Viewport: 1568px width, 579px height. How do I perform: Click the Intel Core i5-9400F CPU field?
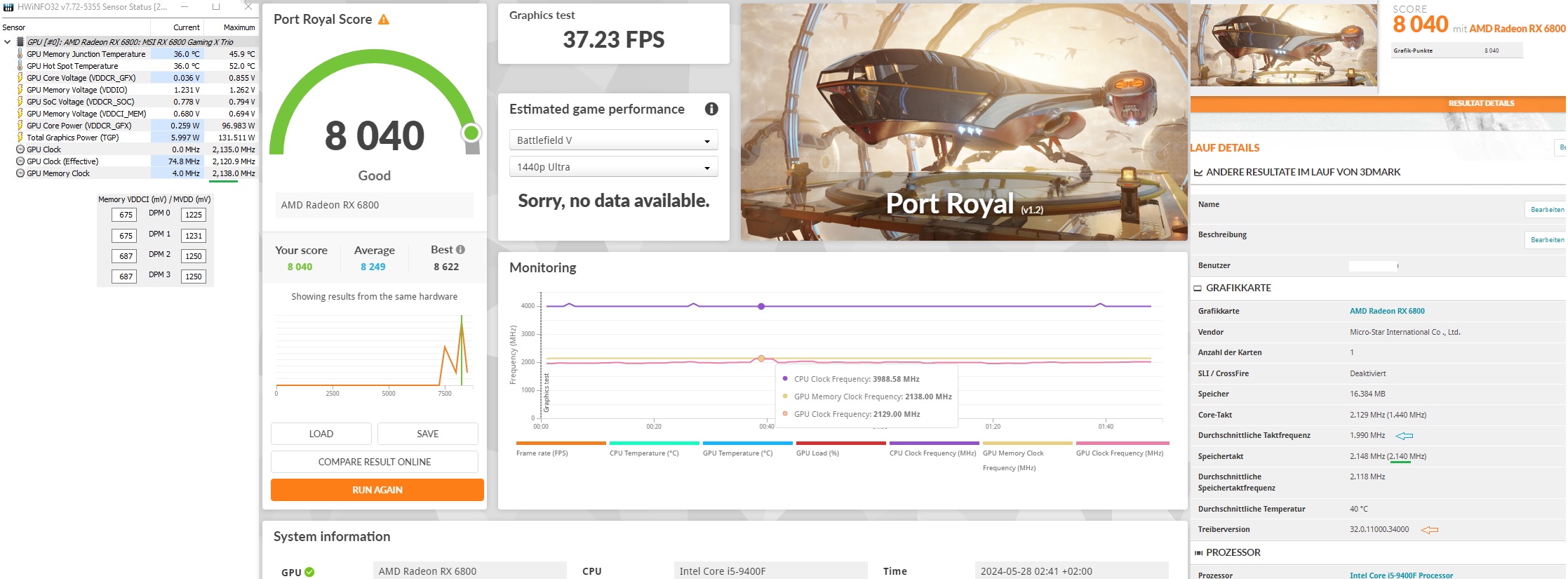[770, 571]
